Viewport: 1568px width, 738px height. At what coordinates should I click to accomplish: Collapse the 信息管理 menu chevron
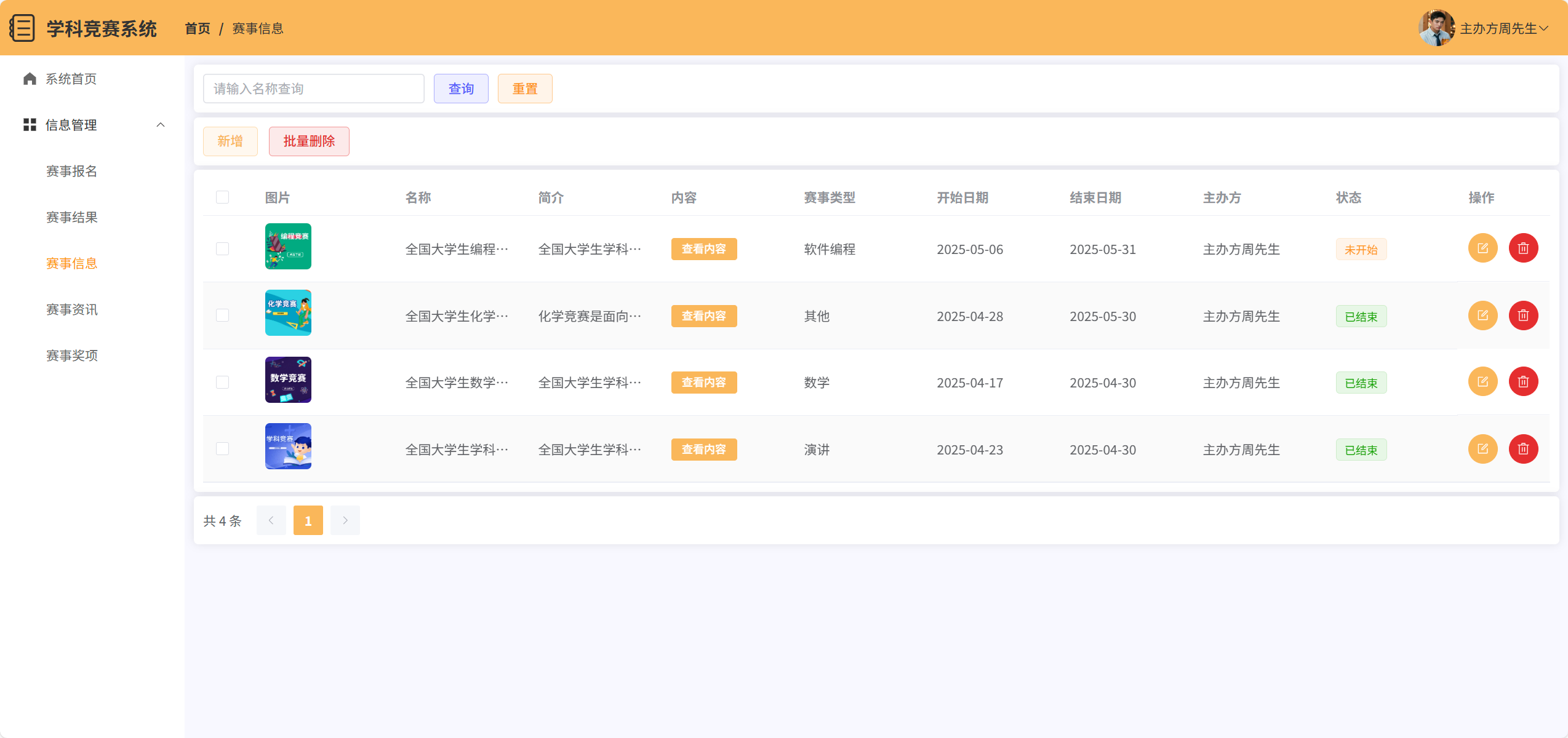tap(161, 125)
